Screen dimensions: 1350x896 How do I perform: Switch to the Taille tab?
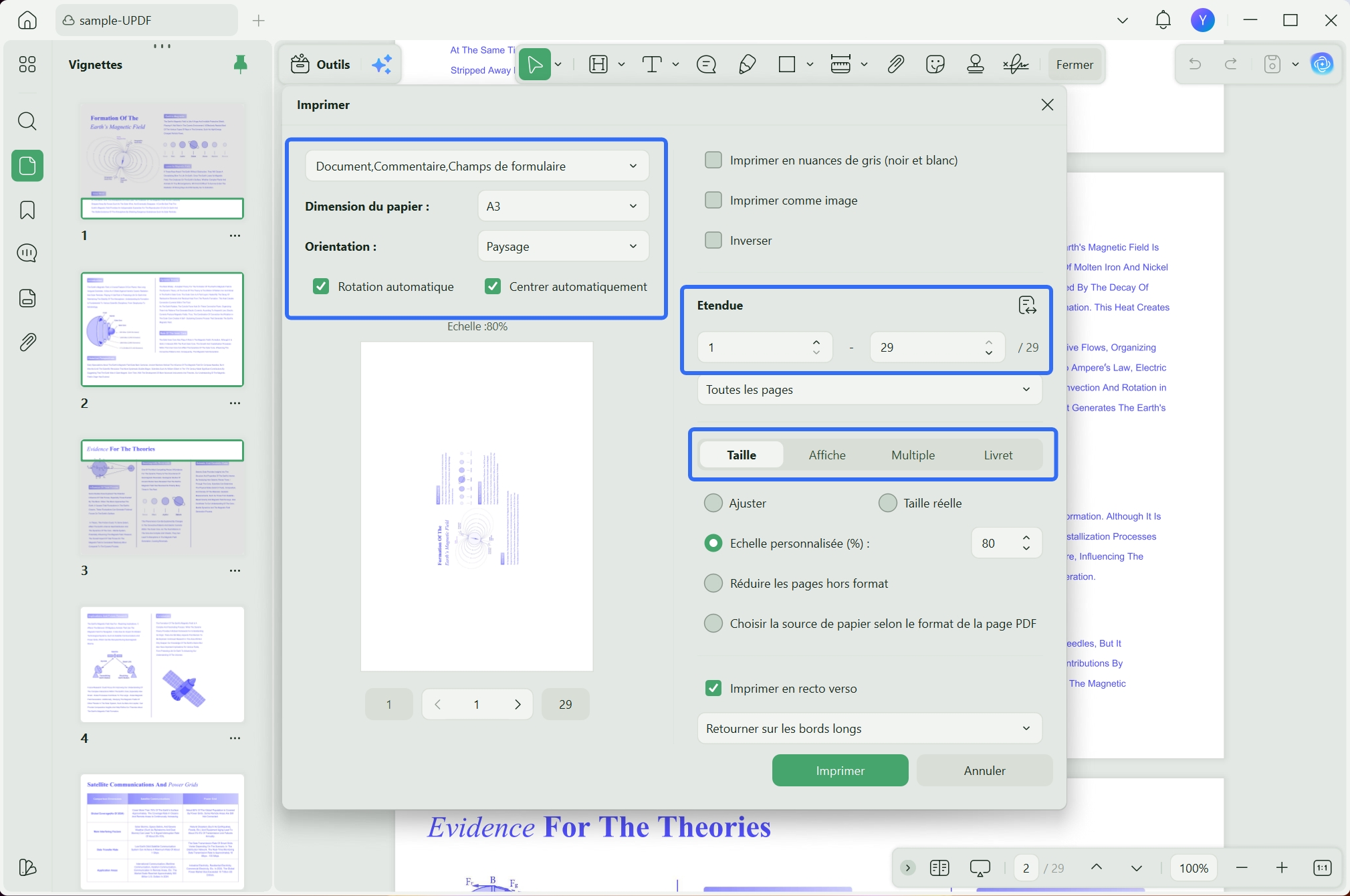pyautogui.click(x=742, y=455)
